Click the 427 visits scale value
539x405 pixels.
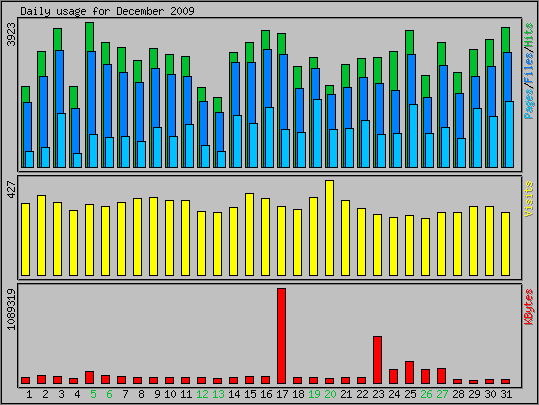click(x=12, y=190)
